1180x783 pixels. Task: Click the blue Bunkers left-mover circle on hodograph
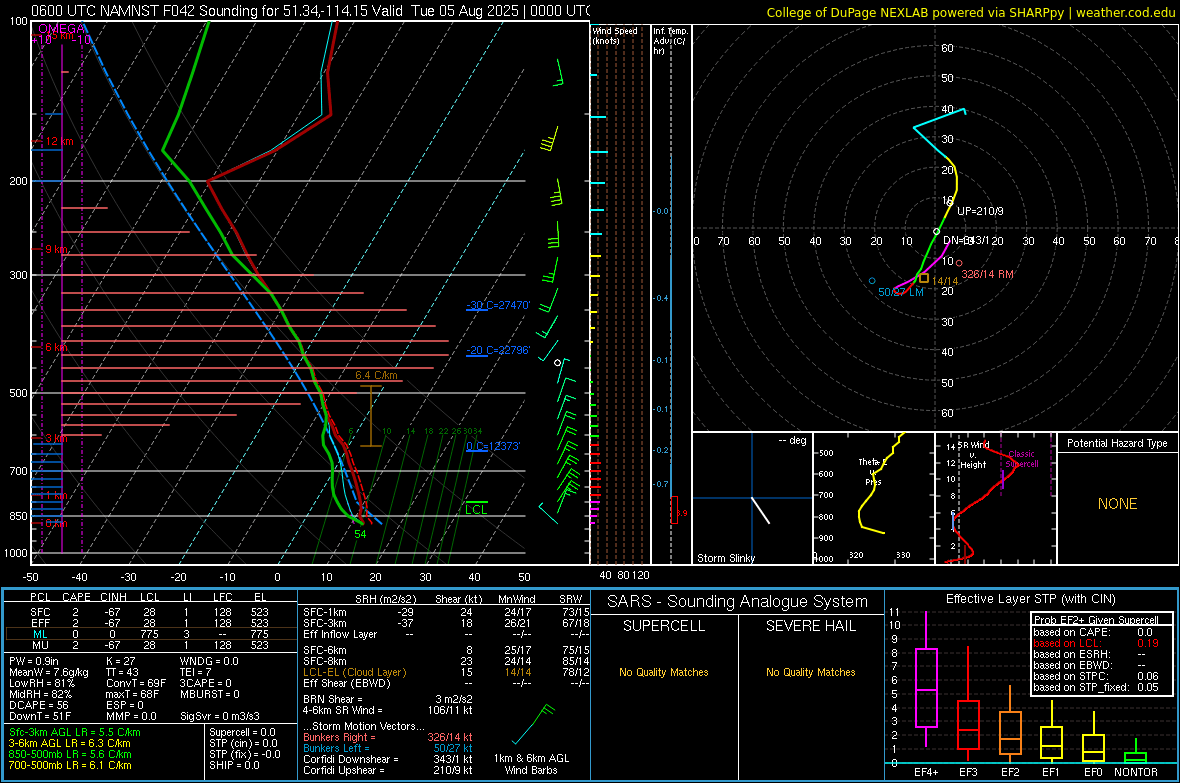(x=872, y=281)
